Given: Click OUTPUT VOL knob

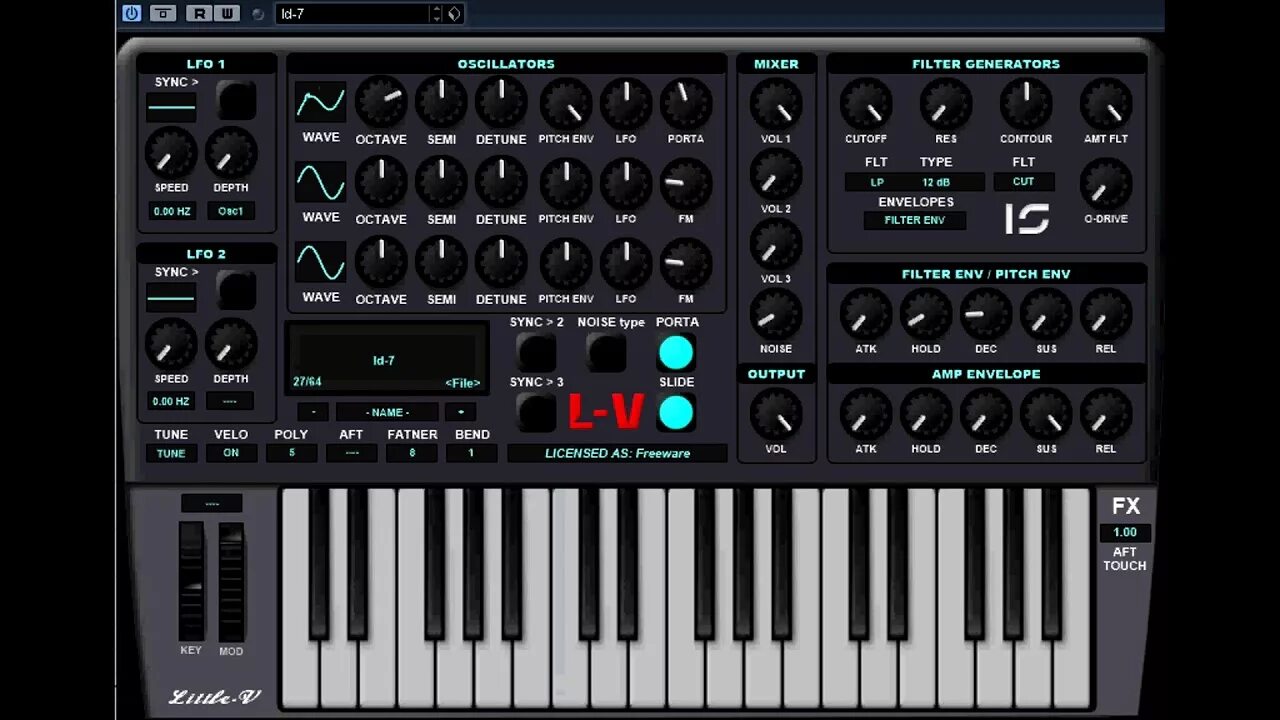Looking at the screenshot, I should 776,412.
